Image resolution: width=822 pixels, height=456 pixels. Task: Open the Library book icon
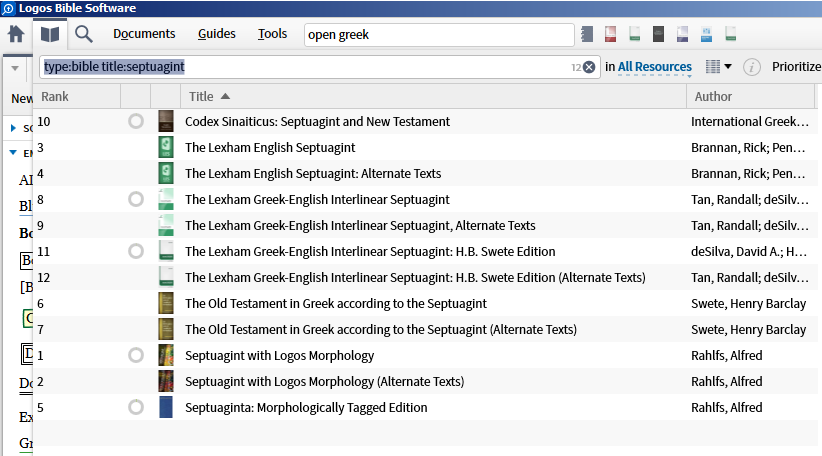click(50, 35)
